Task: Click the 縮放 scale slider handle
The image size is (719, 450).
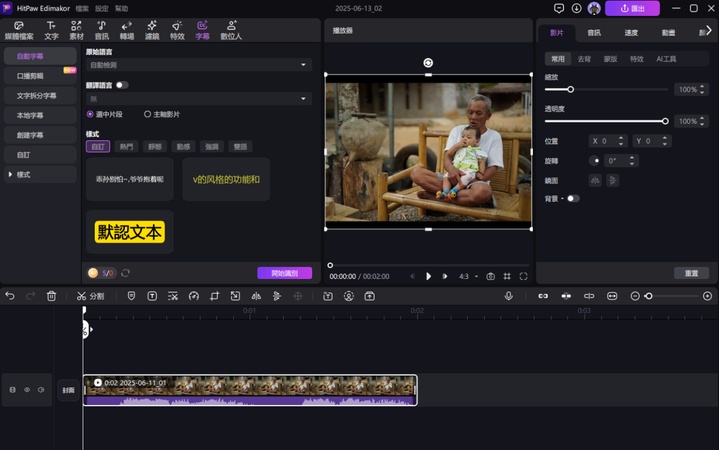Action: (x=570, y=89)
